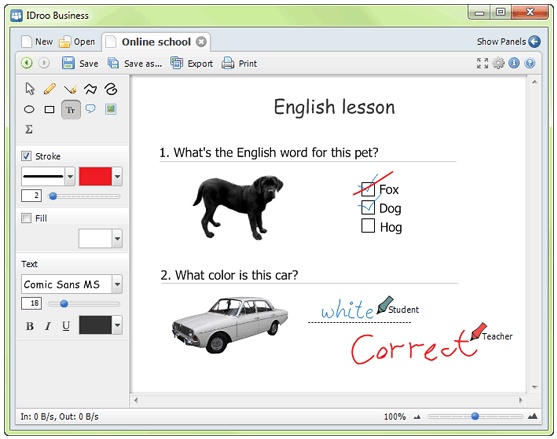Image resolution: width=557 pixels, height=439 pixels.
Task: Switch to the Online school tab
Action: pos(156,42)
